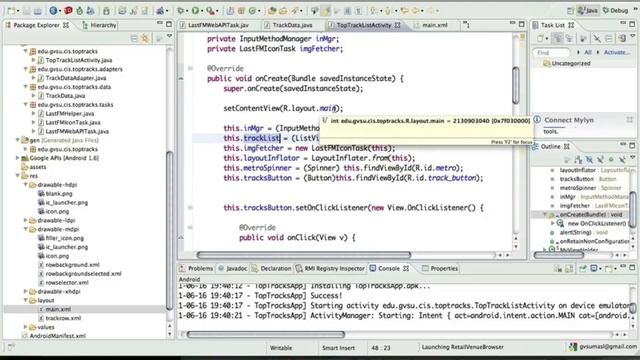Click the Next Annotation toolbar icon
640x360 pixels.
click(x=373, y=11)
